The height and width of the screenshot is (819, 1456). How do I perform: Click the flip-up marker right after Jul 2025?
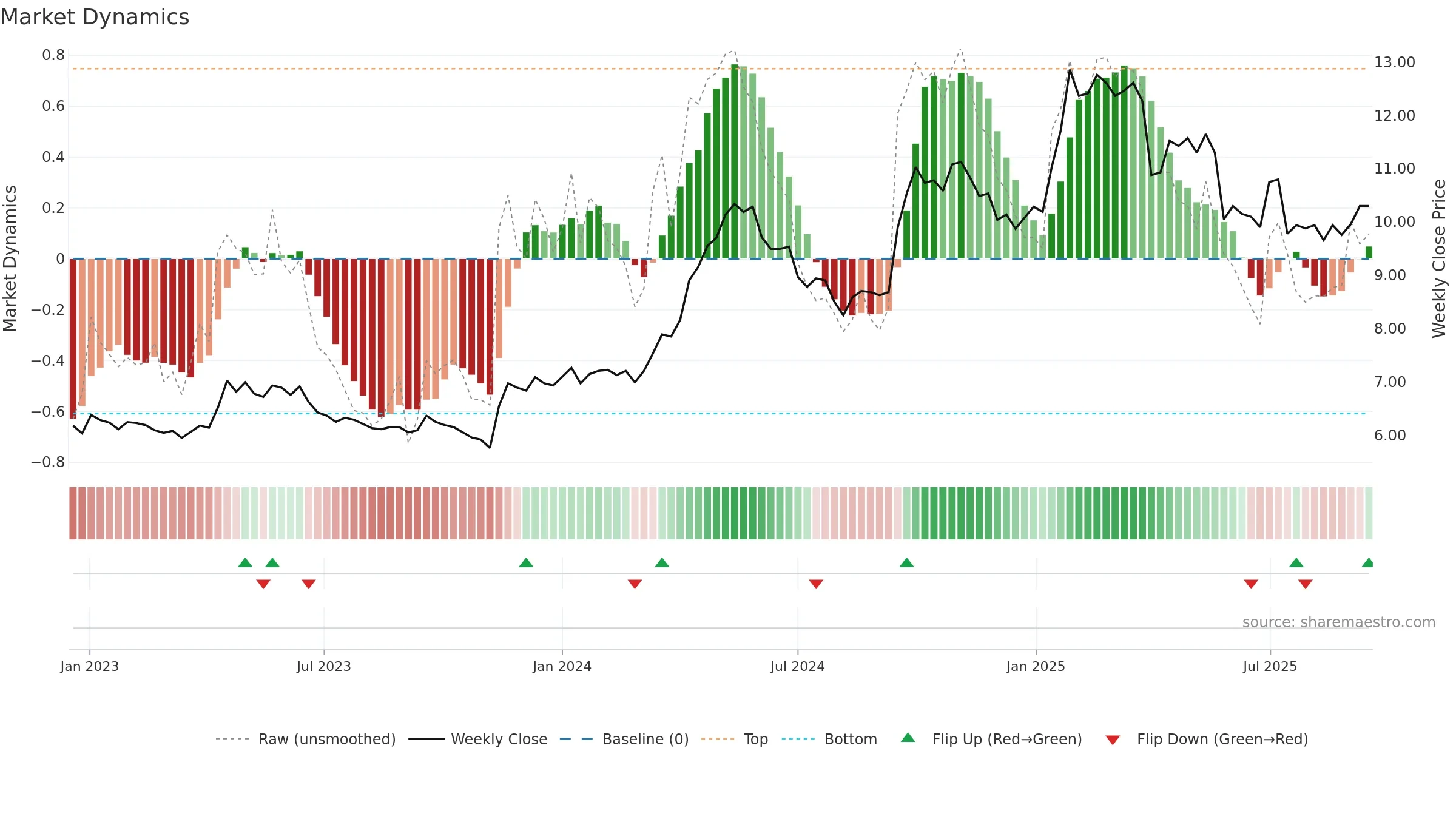(x=1296, y=562)
